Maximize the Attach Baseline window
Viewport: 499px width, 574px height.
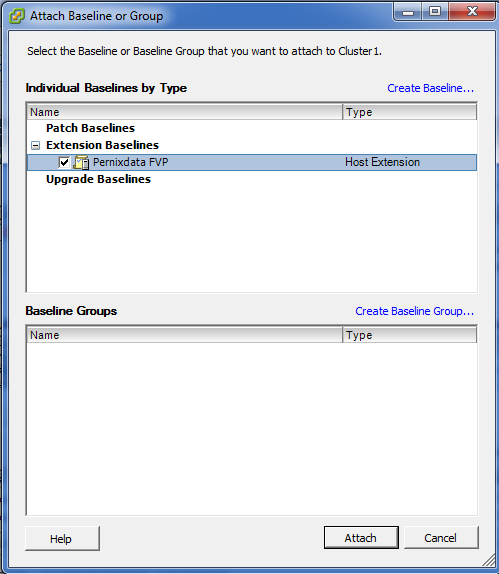tap(435, 12)
